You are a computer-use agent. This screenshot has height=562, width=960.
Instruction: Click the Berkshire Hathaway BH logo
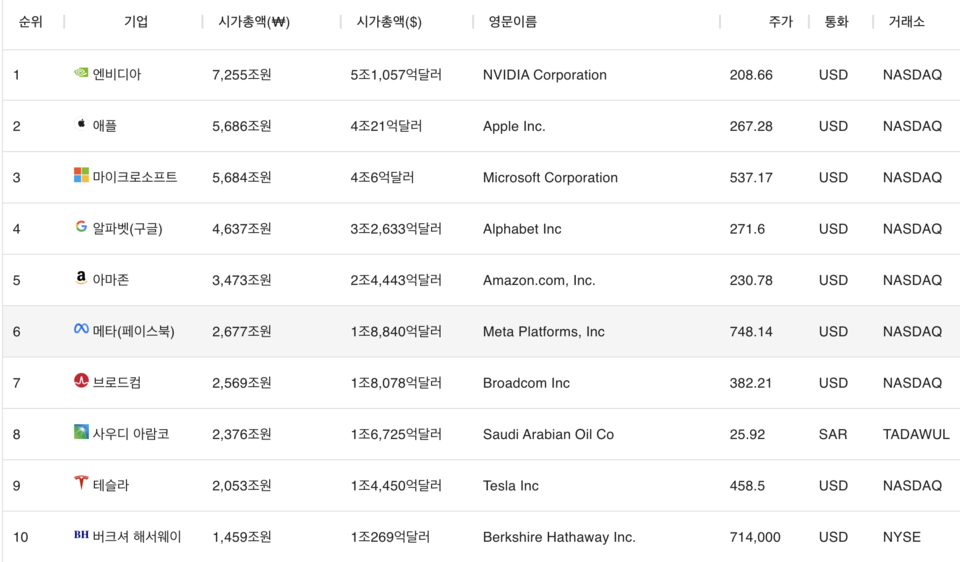pyautogui.click(x=81, y=536)
